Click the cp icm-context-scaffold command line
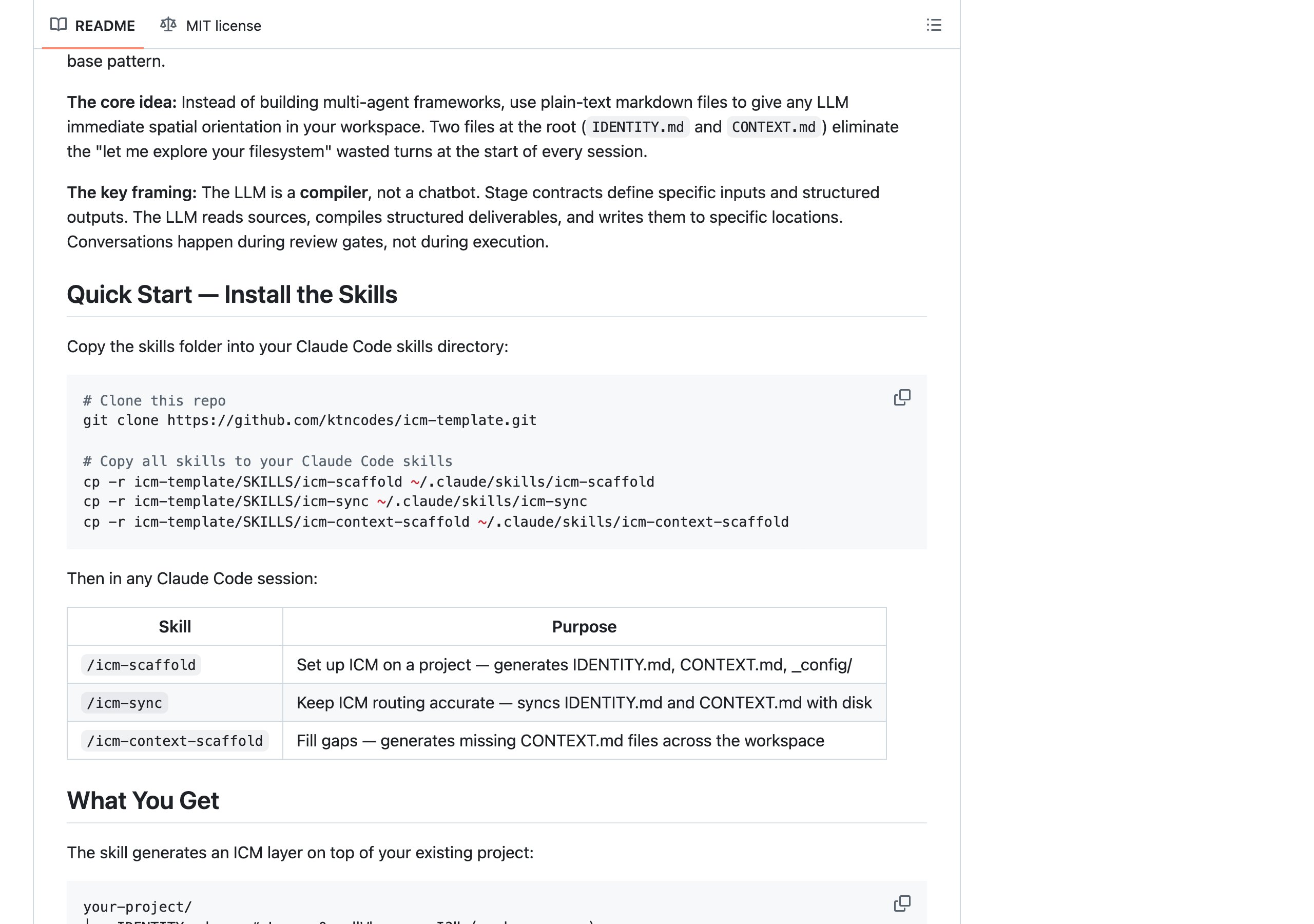1314x924 pixels. 436,522
